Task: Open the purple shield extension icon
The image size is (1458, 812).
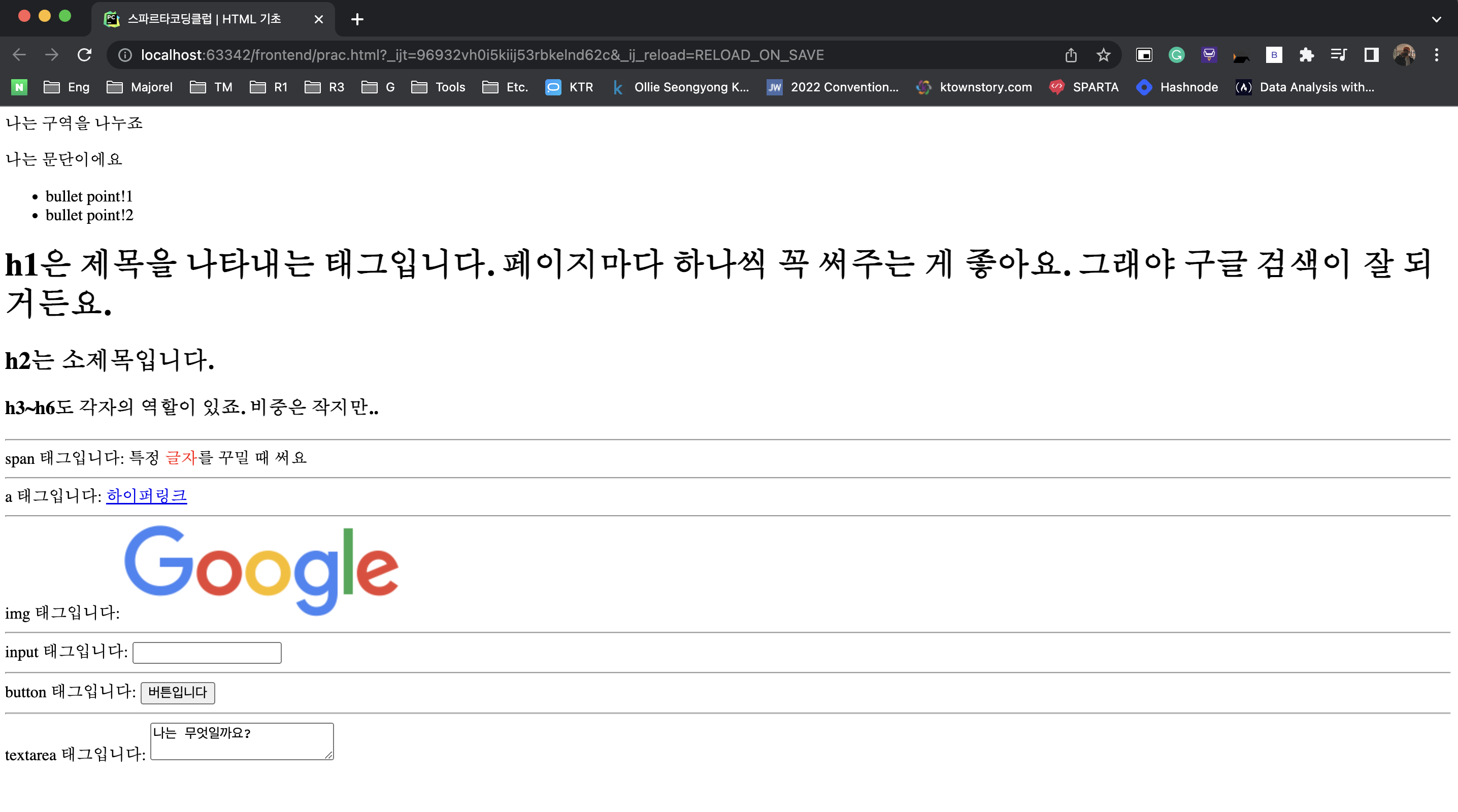Action: pos(1209,55)
